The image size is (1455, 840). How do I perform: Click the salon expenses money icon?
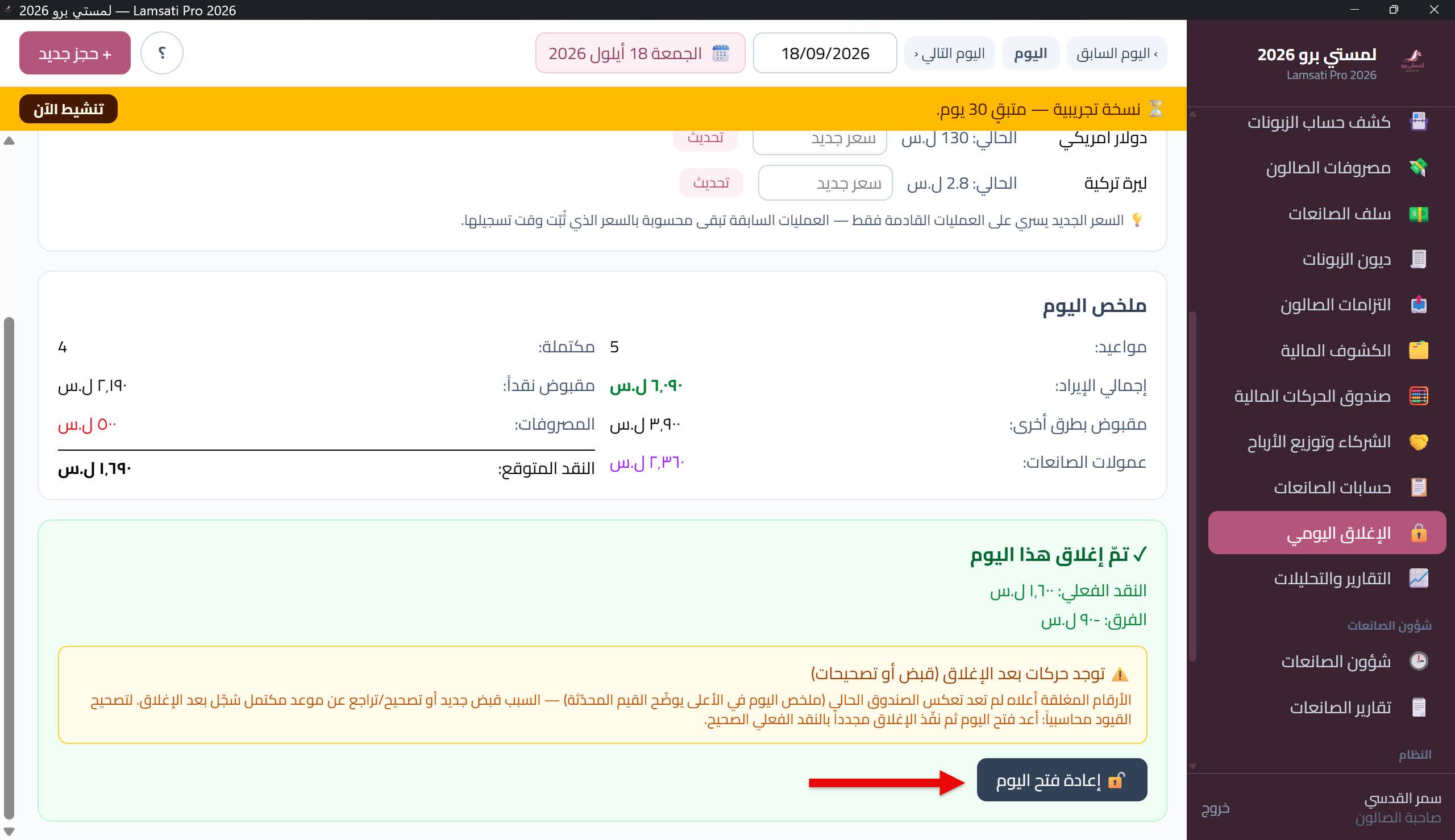pos(1418,167)
